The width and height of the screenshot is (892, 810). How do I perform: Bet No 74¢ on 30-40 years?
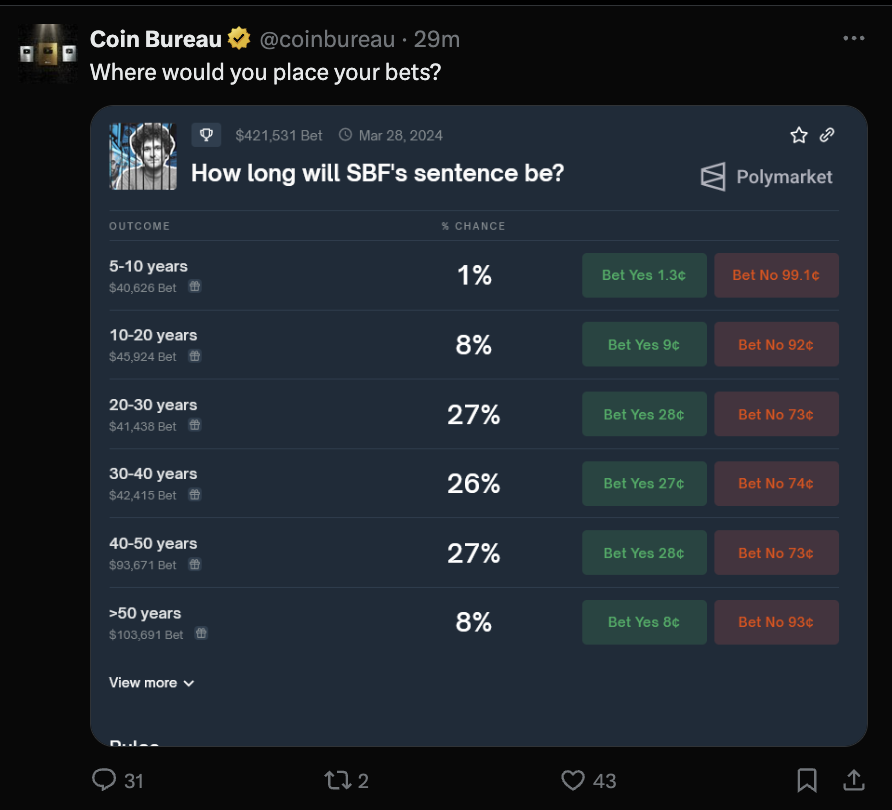pyautogui.click(x=776, y=483)
